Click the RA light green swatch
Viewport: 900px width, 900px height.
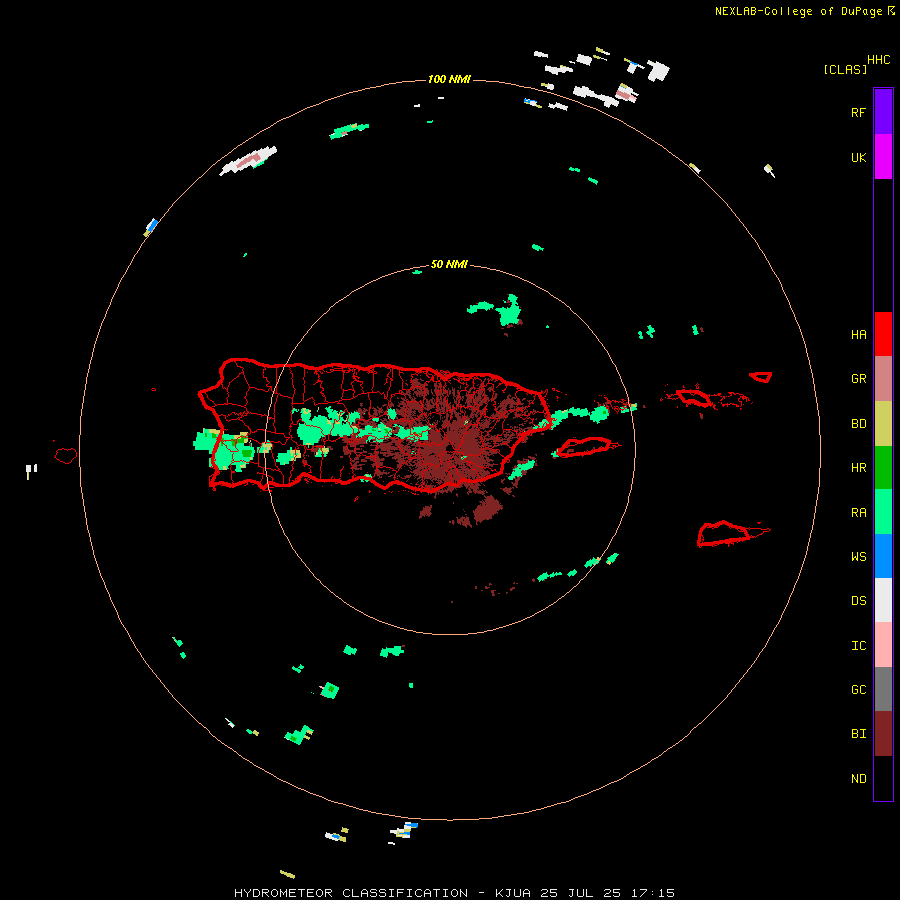[883, 512]
